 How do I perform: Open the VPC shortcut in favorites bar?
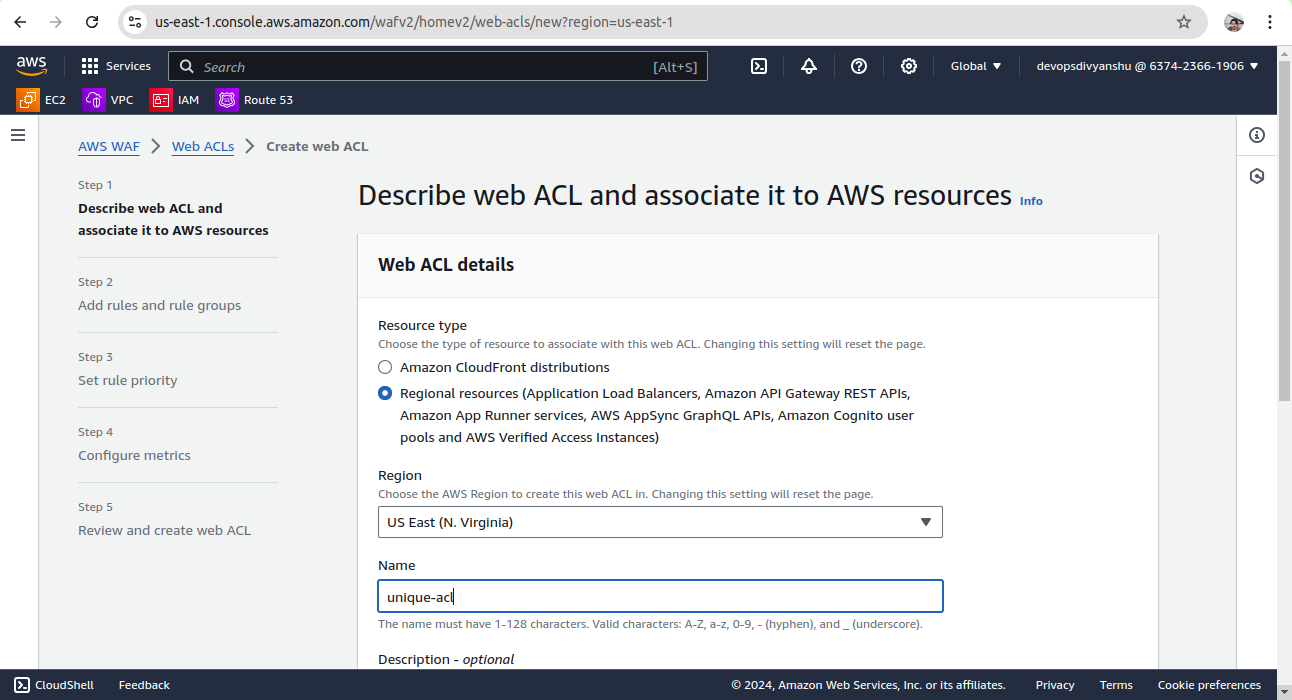point(108,100)
